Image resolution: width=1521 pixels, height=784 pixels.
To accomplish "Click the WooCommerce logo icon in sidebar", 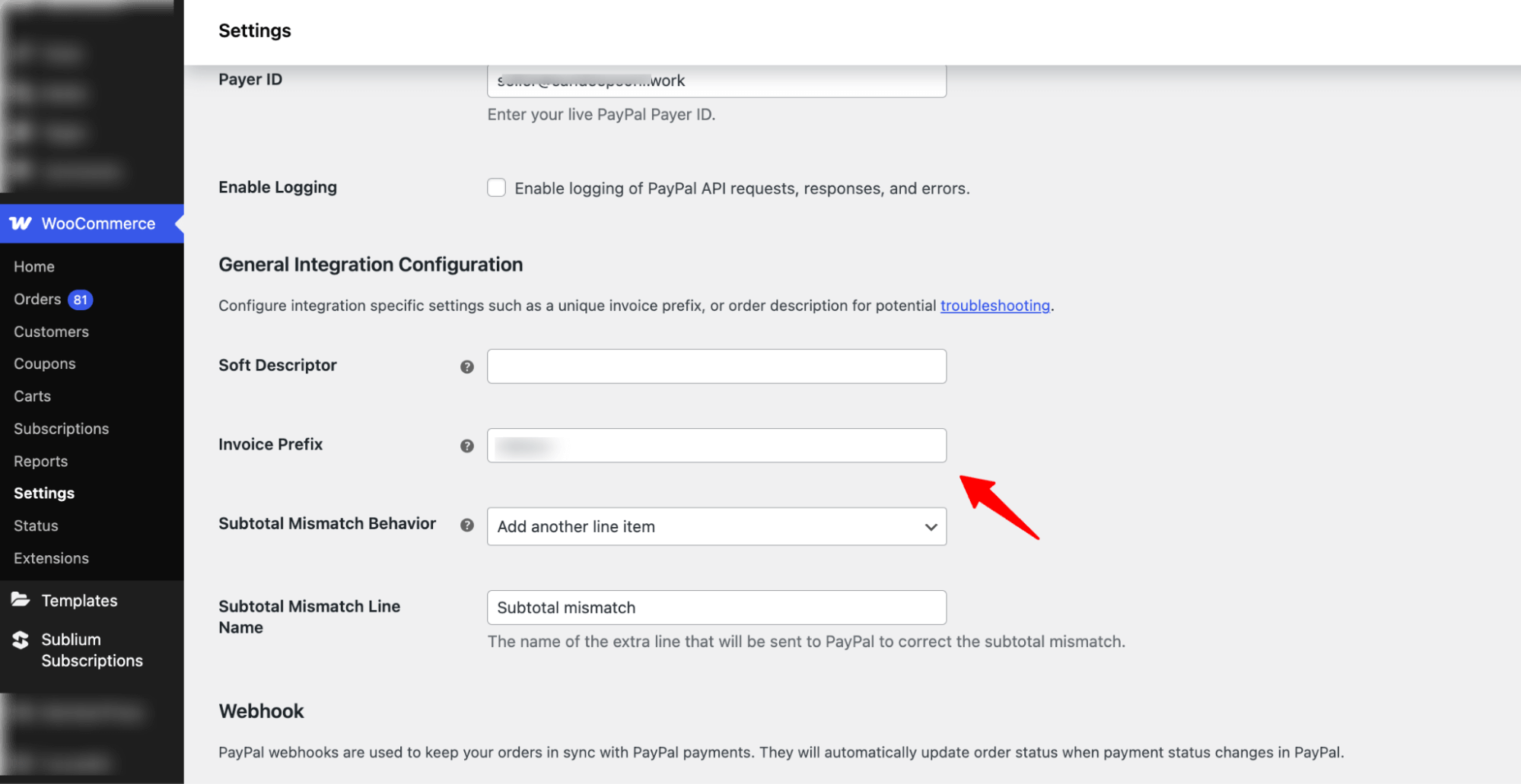I will tap(21, 224).
